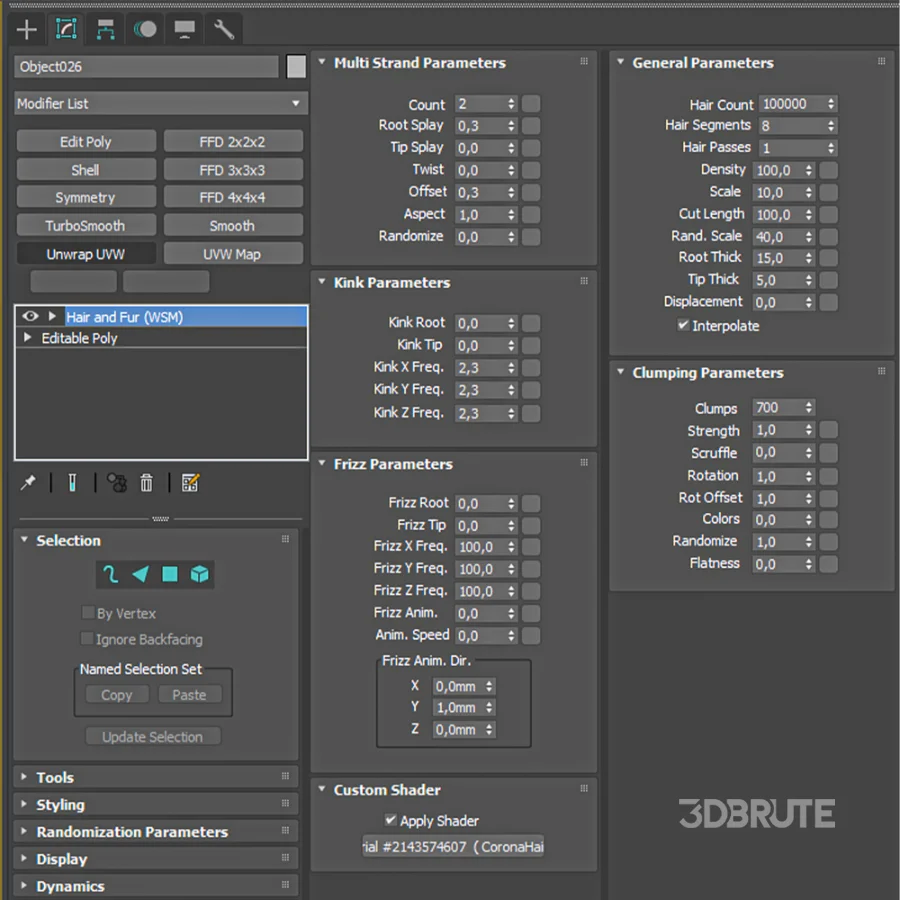The width and height of the screenshot is (900, 900).
Task: Select Polygon sub-object square icon
Action: point(170,574)
